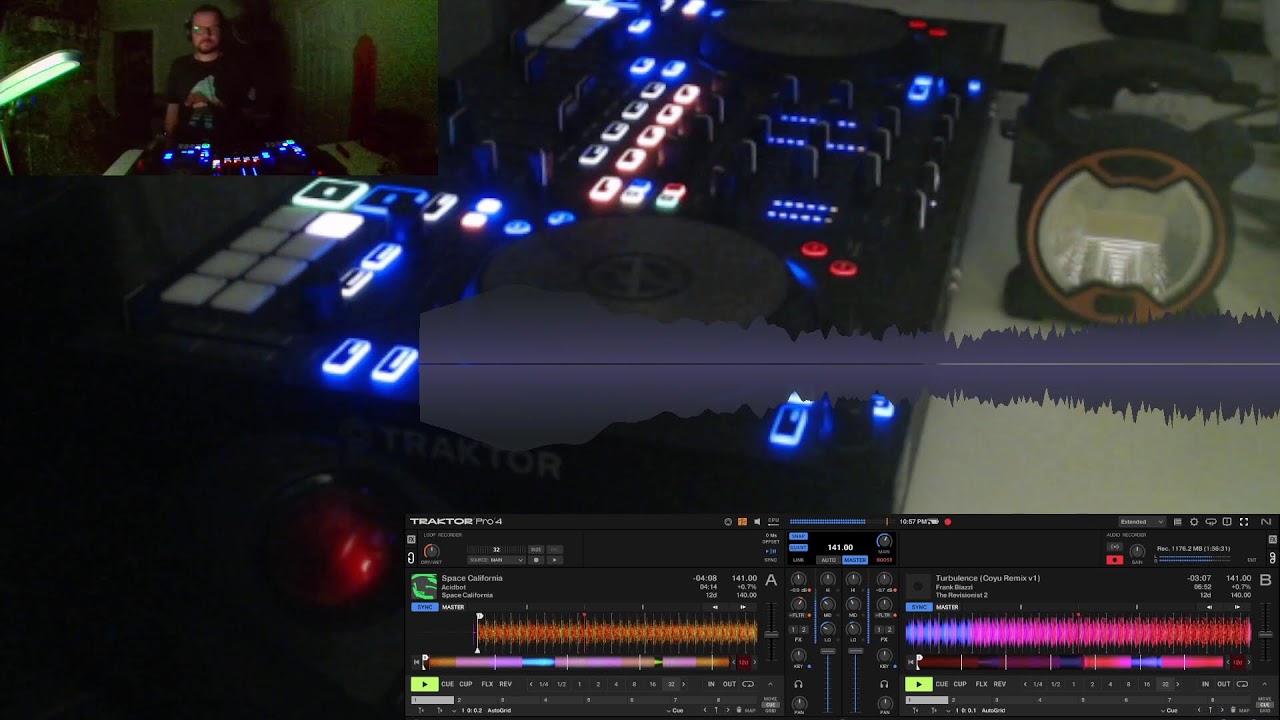This screenshot has height=720, width=1280.
Task: Click the CPU load indicator
Action: 773,521
